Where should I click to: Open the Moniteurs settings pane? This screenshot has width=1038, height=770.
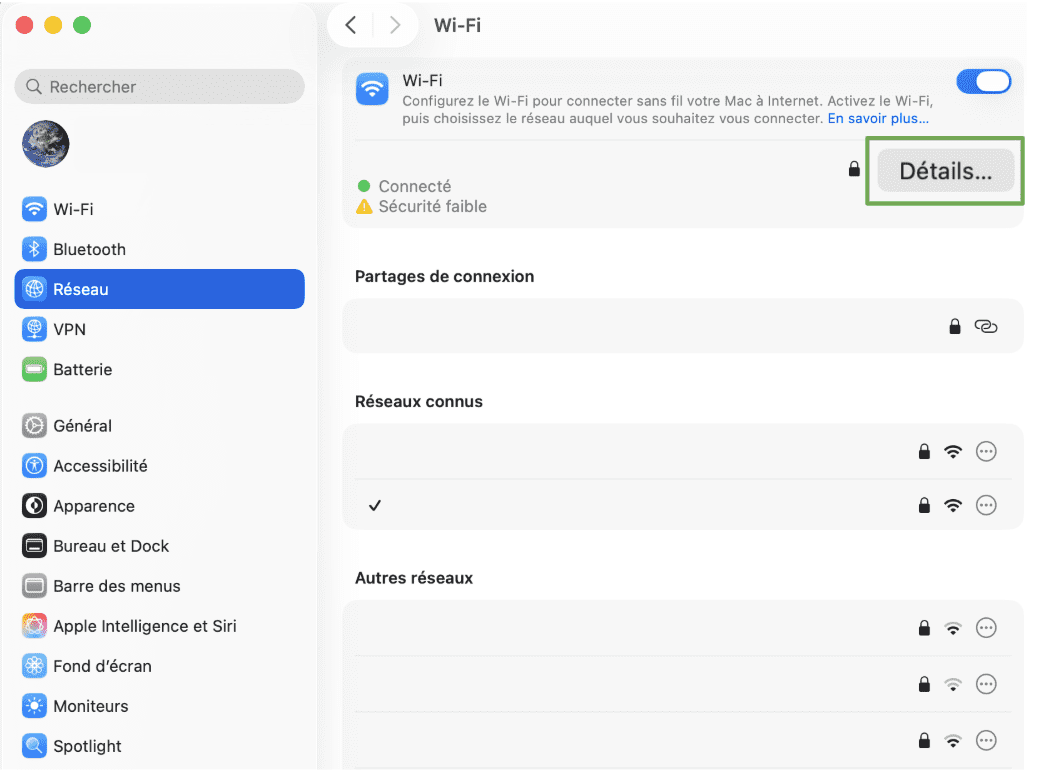point(91,705)
